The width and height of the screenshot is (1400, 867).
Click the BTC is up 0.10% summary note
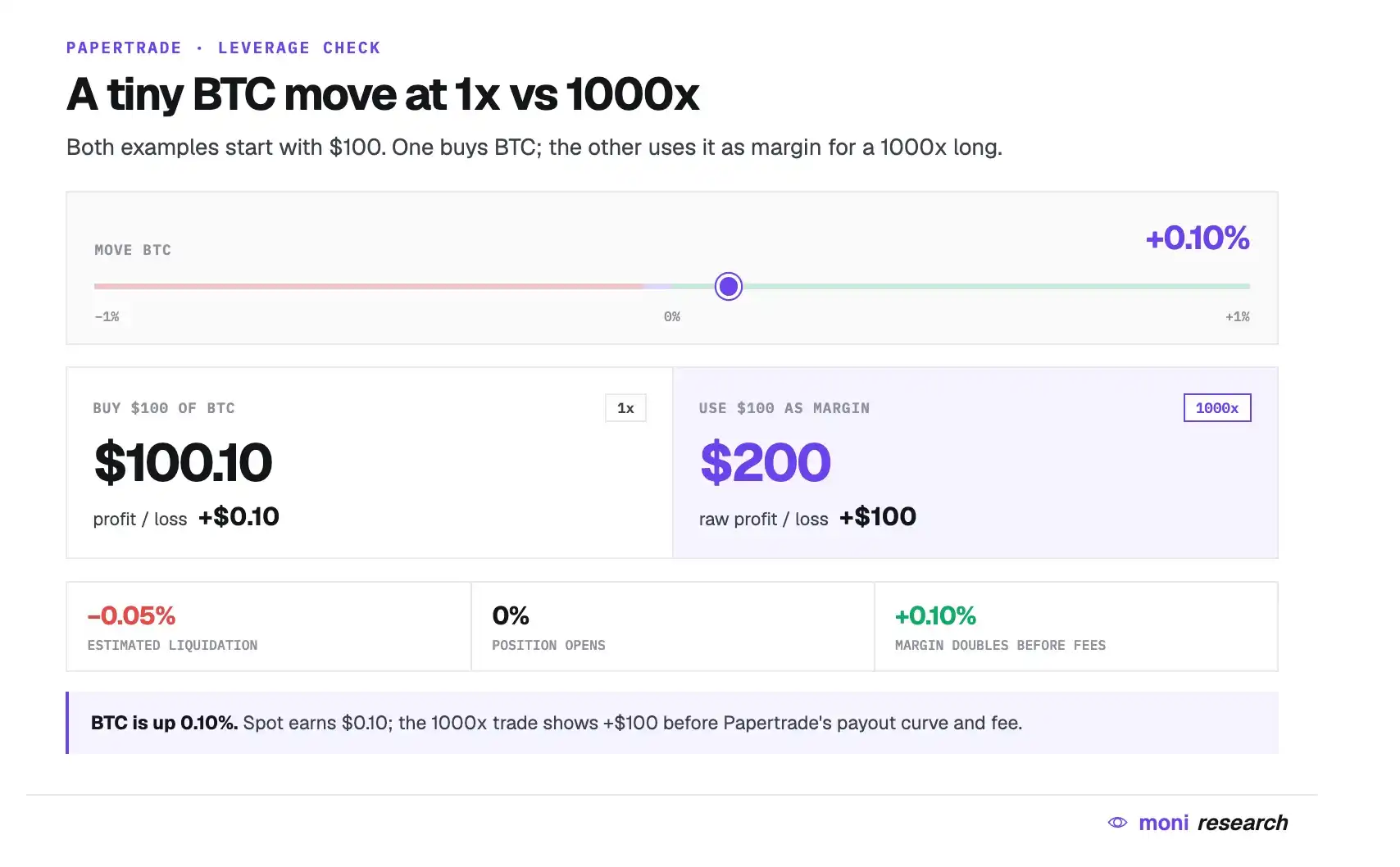672,723
